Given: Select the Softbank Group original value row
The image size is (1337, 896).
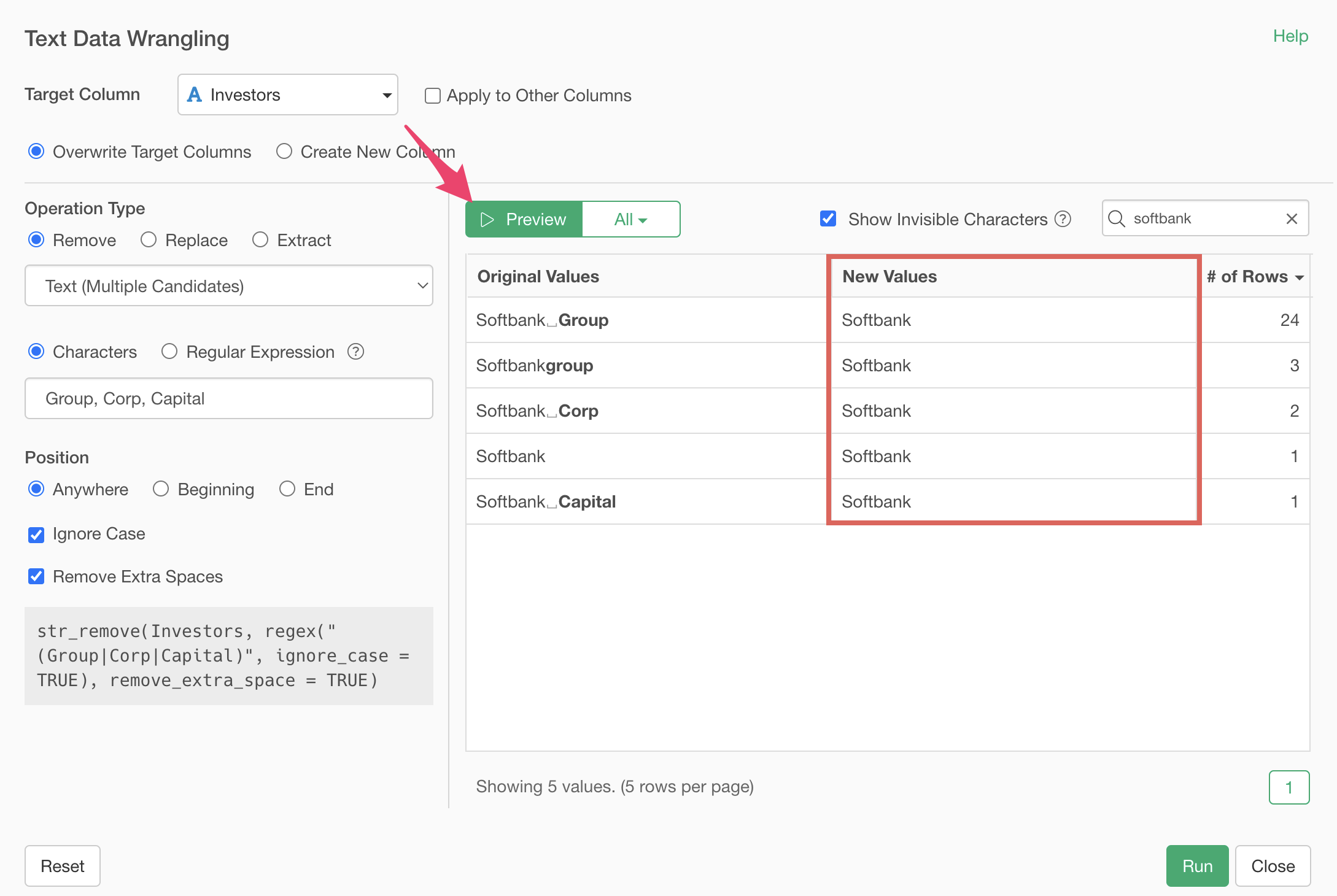Looking at the screenshot, I should click(646, 320).
